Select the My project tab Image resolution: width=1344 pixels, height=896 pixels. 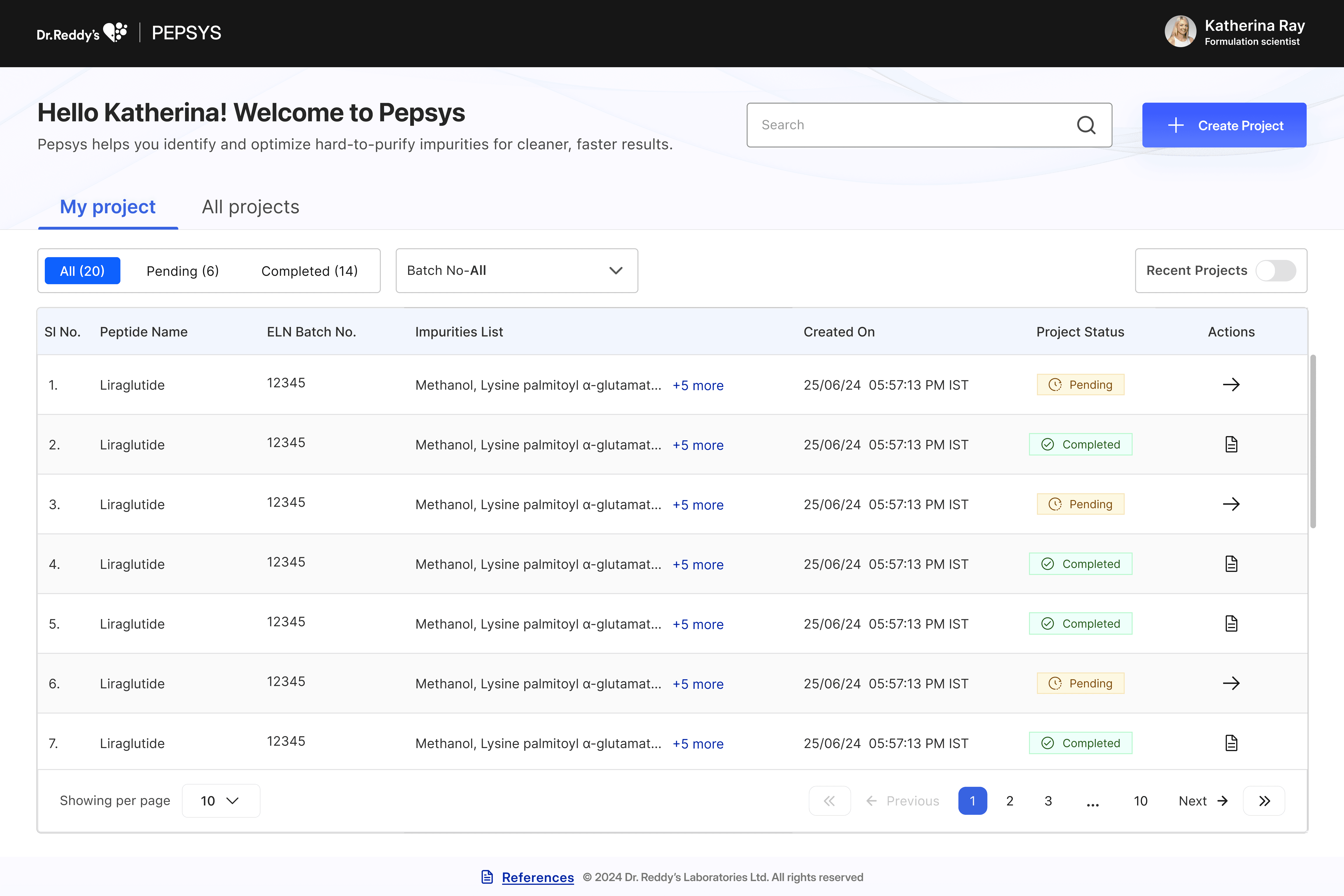[107, 207]
